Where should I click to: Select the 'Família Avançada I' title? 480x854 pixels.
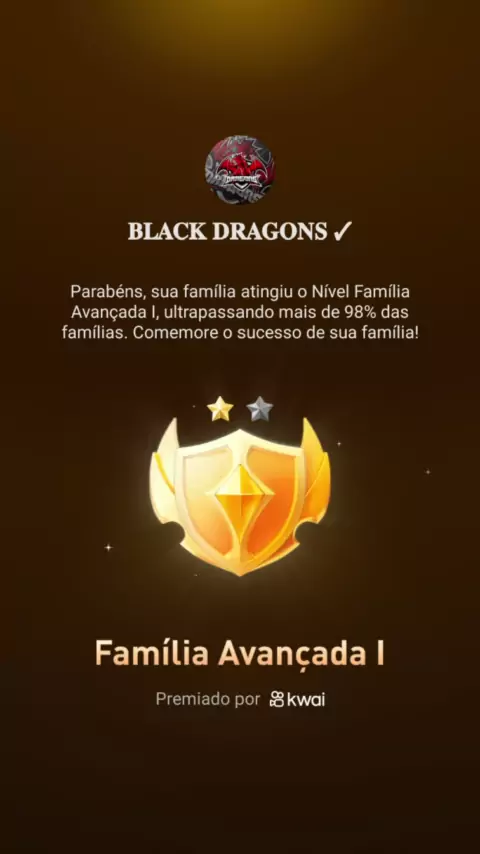(x=240, y=652)
